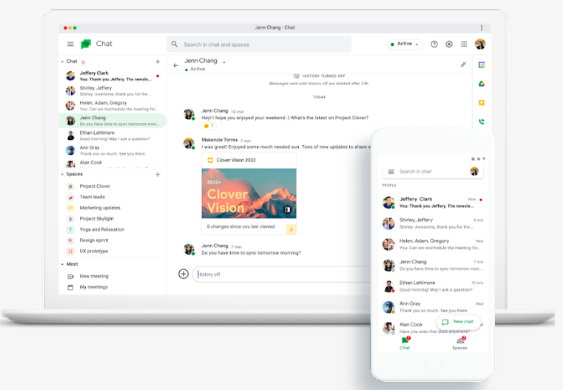Tap Ann Gray conversation on phone
Viewport: 563px width, 390px height.
click(432, 307)
